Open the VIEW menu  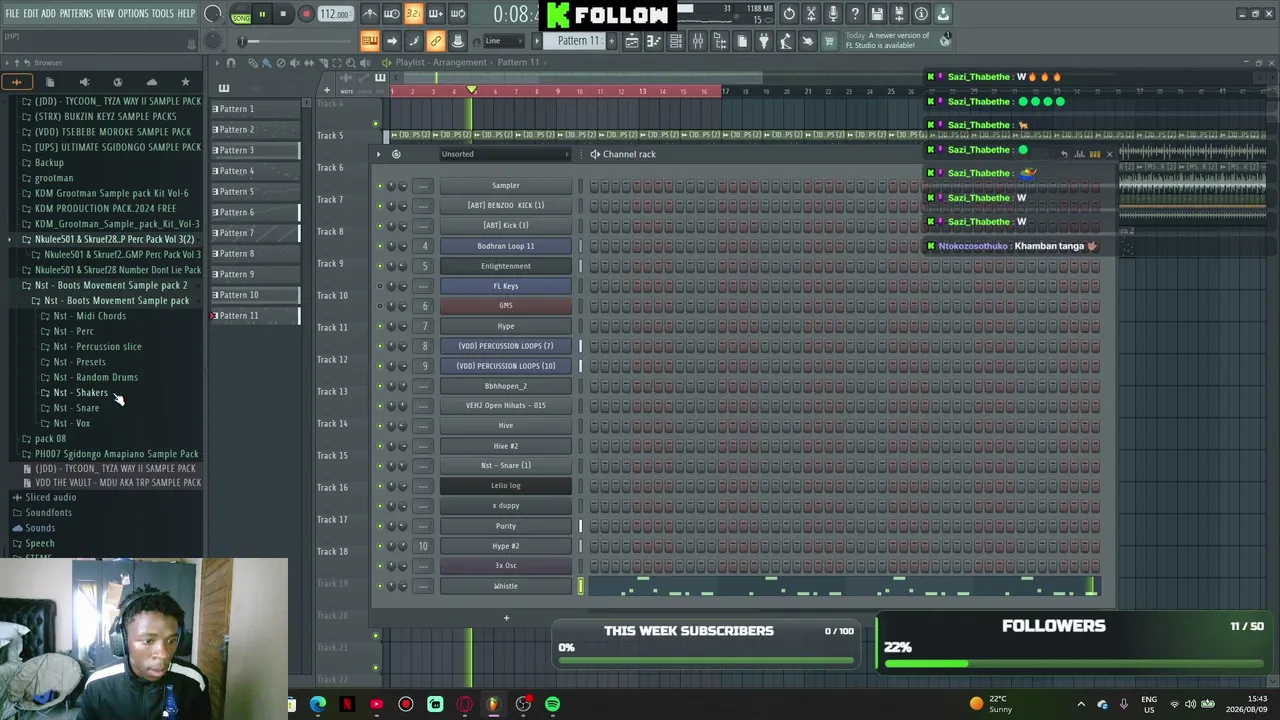point(105,14)
